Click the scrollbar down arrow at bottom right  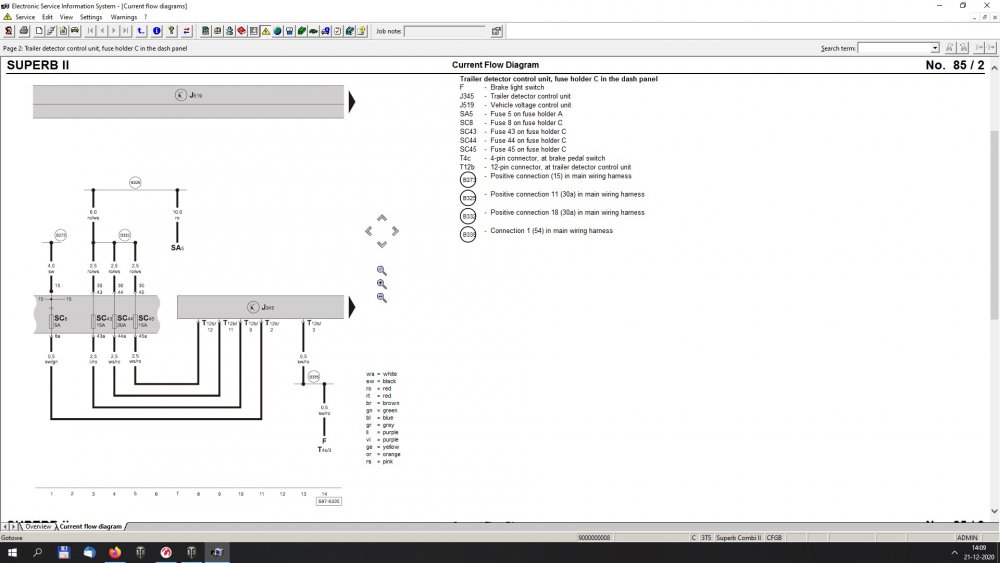[994, 511]
